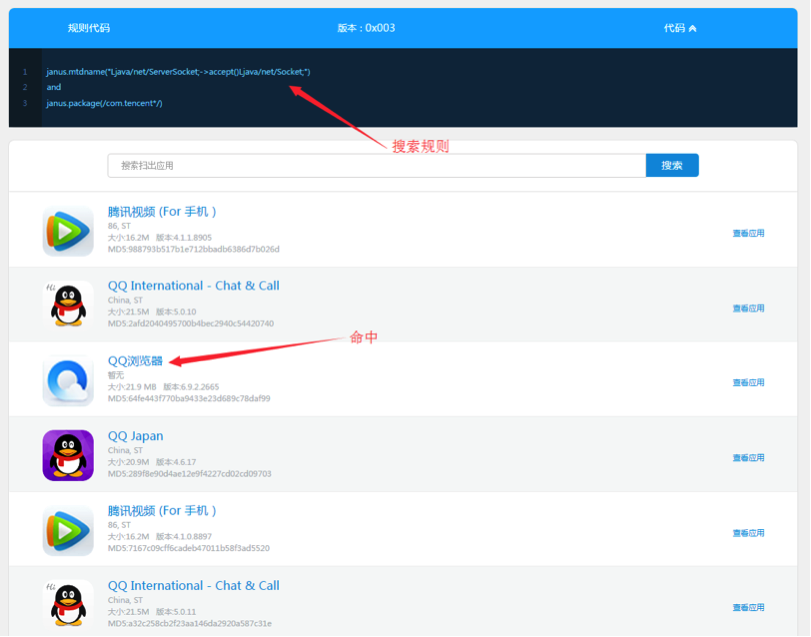Open QQ International version 5.0.10 title link
This screenshot has width=811, height=637.
click(193, 285)
